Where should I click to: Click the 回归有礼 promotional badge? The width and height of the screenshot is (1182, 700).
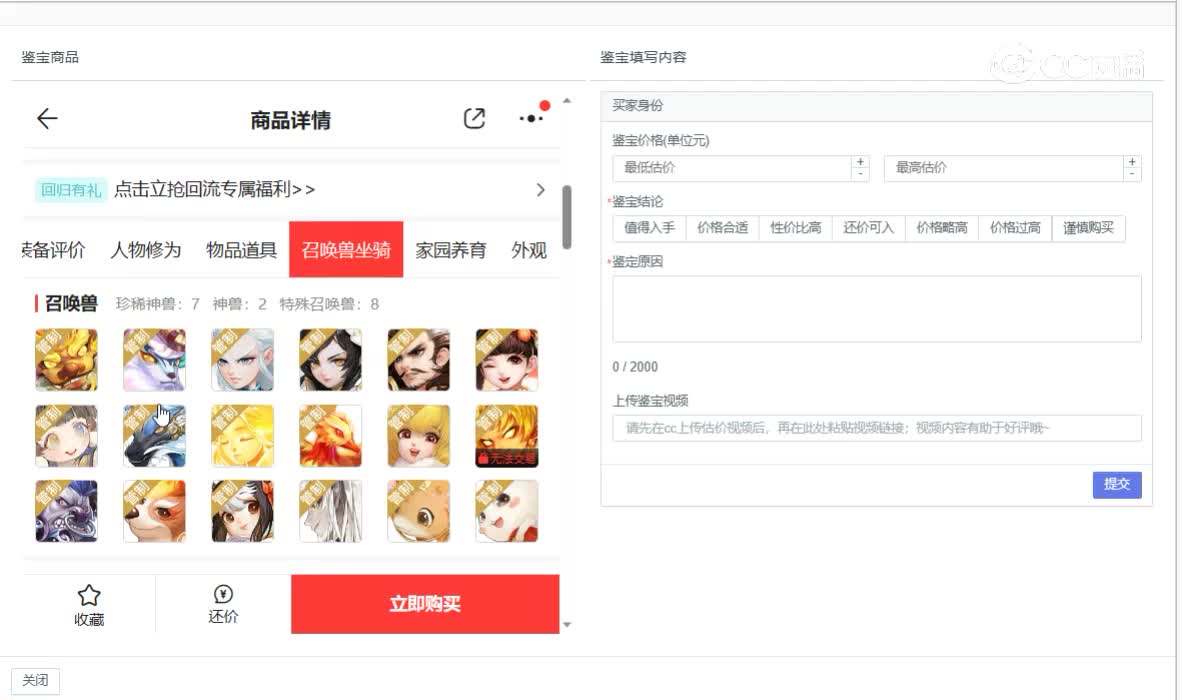point(70,188)
